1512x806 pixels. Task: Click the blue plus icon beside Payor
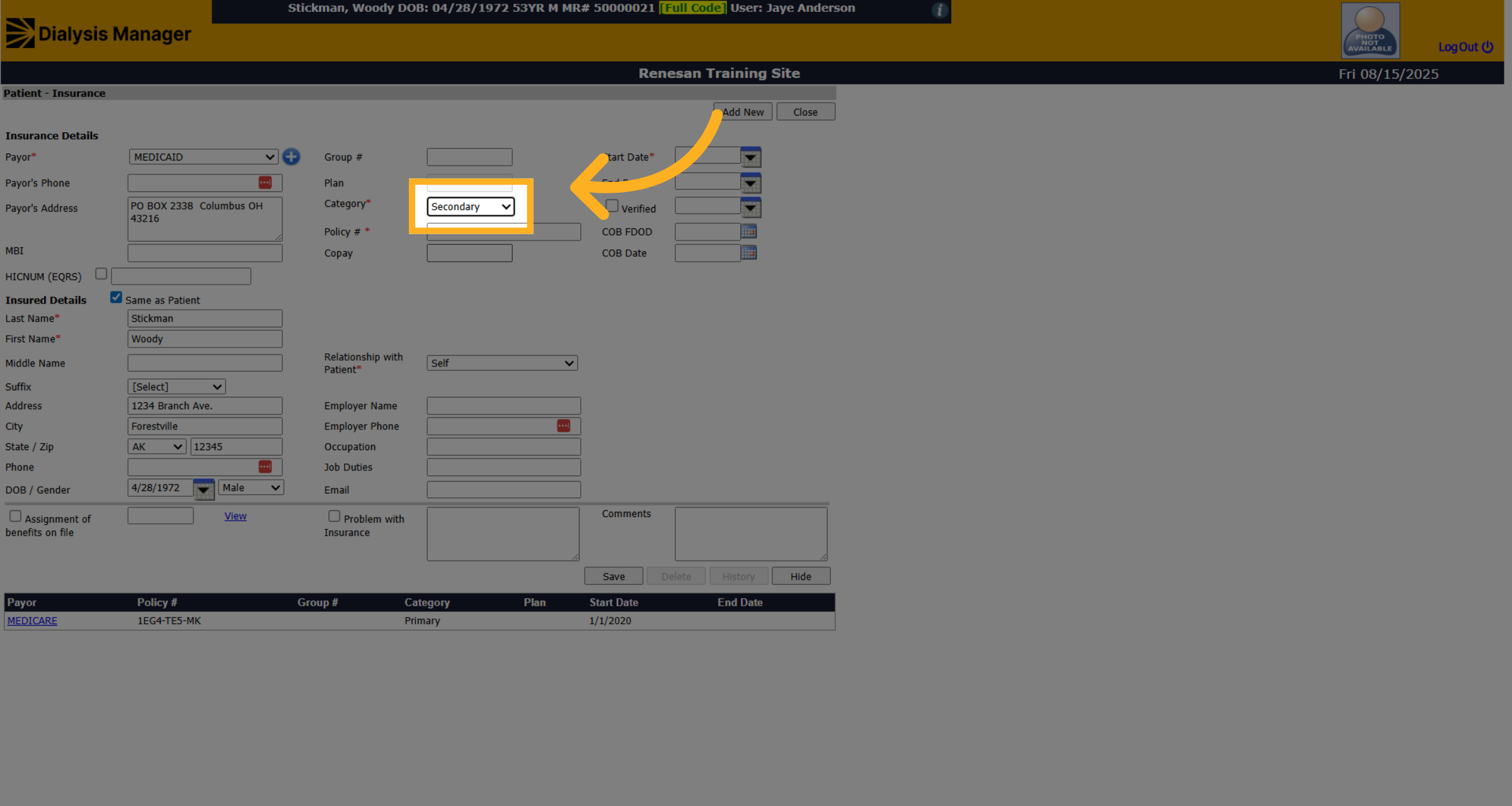[291, 157]
